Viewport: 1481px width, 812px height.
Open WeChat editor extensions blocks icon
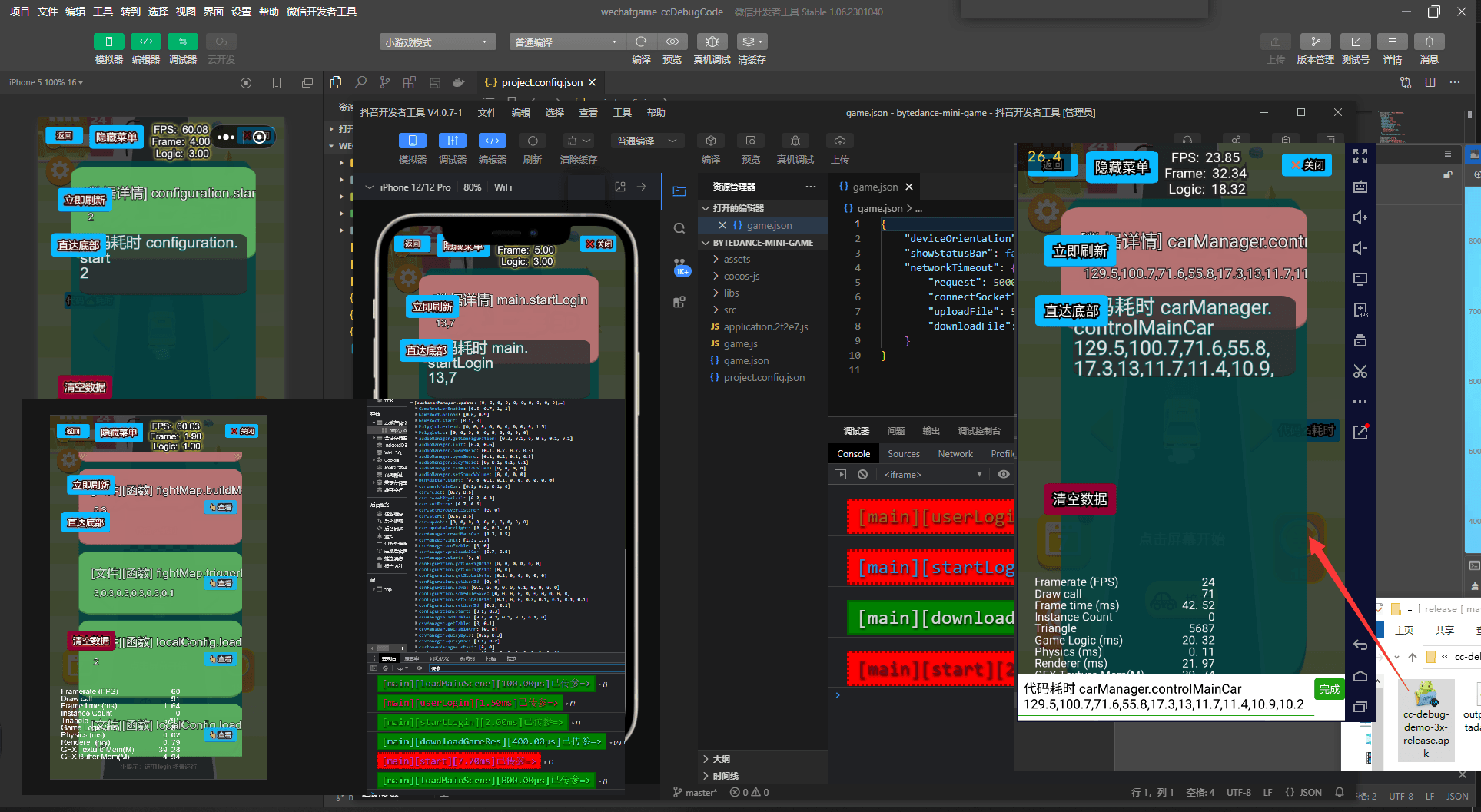pos(410,82)
